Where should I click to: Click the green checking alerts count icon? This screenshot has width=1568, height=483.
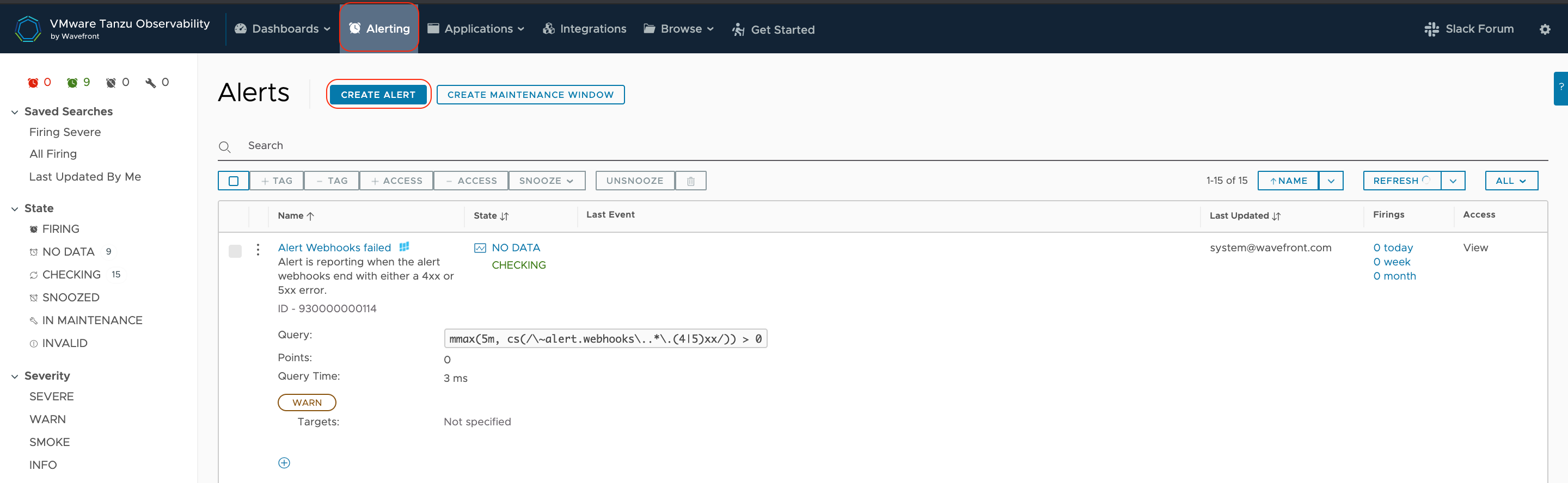72,82
